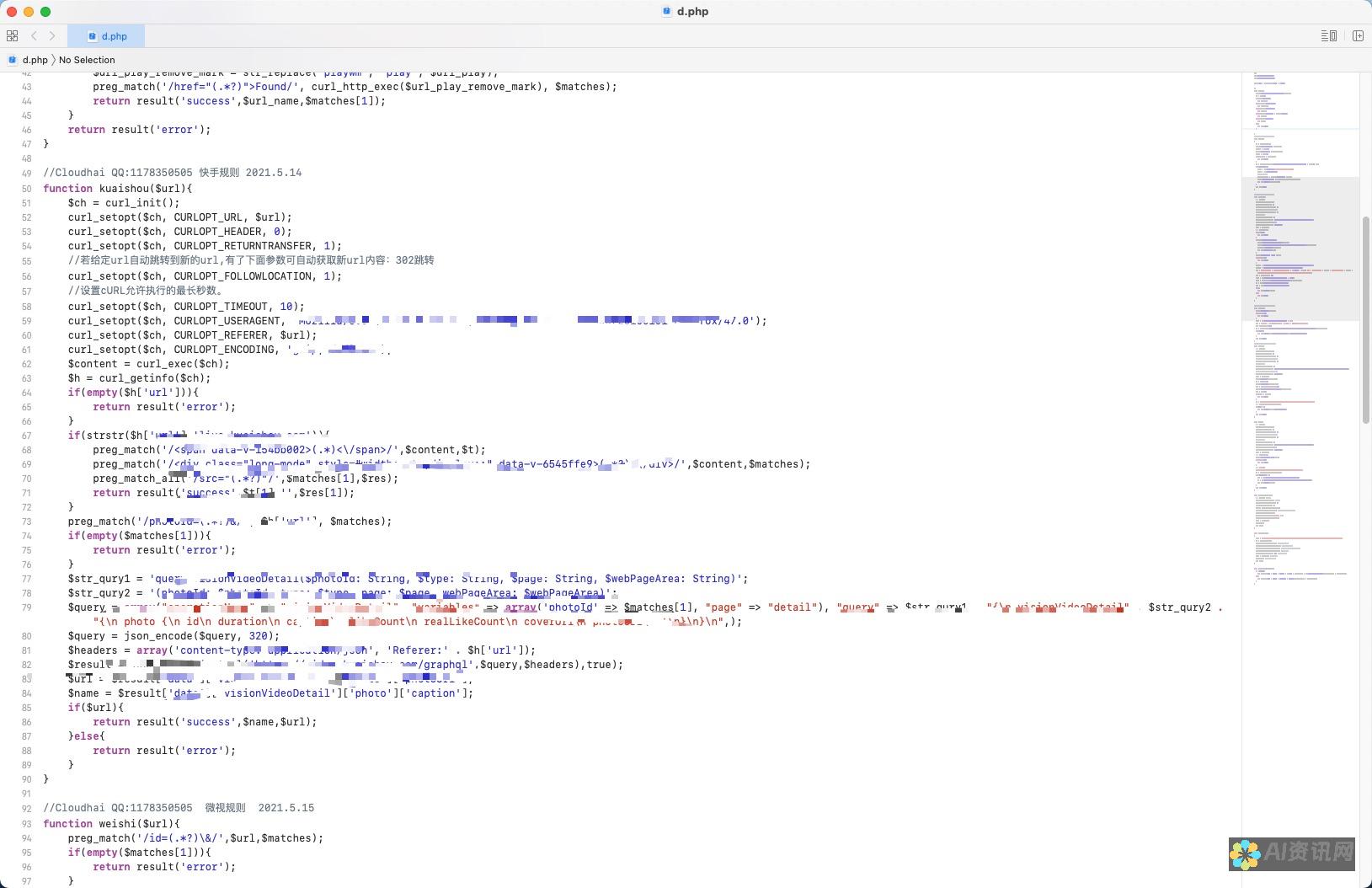Click the $headers = array line

(x=302, y=650)
